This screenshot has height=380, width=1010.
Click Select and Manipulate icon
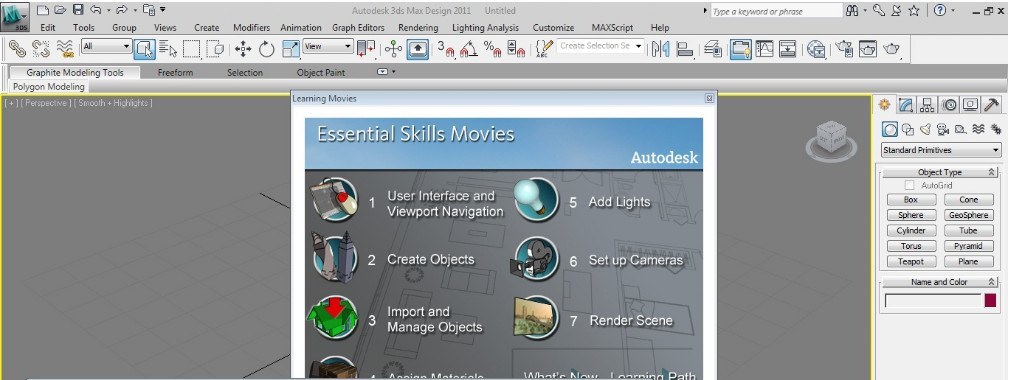[393, 49]
